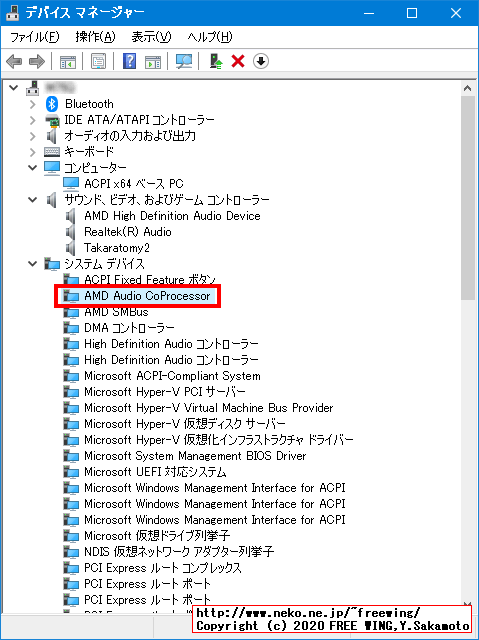The height and width of the screenshot is (640, 479).
Task: Select the Takaratomy2 device
Action: click(x=117, y=248)
